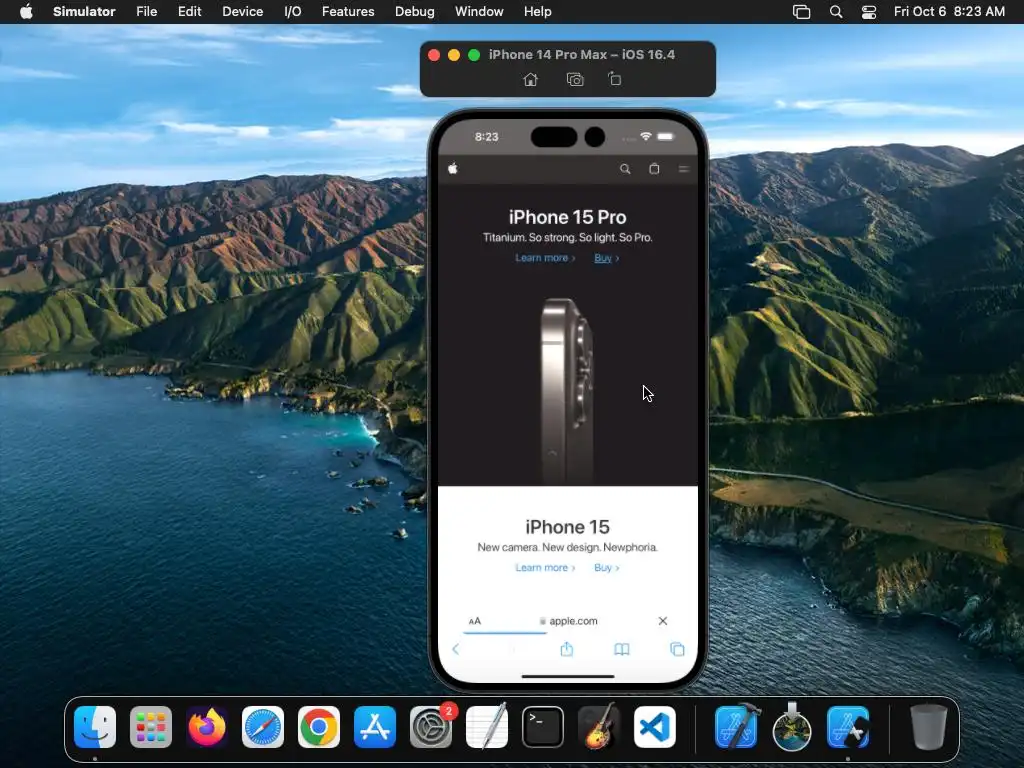Stop loading with the X in address bar
The image size is (1024, 768).
click(x=663, y=621)
